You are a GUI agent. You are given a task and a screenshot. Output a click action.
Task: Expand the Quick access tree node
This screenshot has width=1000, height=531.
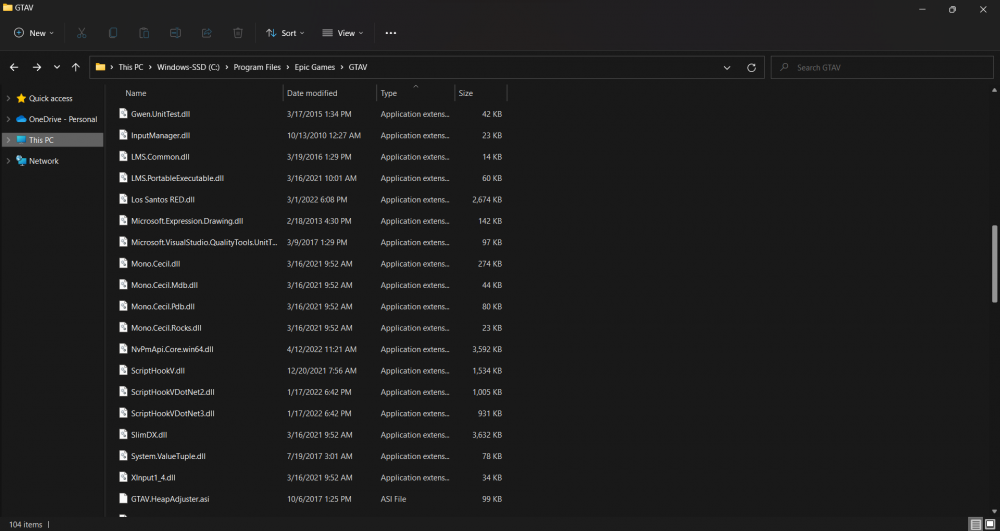click(x=8, y=98)
